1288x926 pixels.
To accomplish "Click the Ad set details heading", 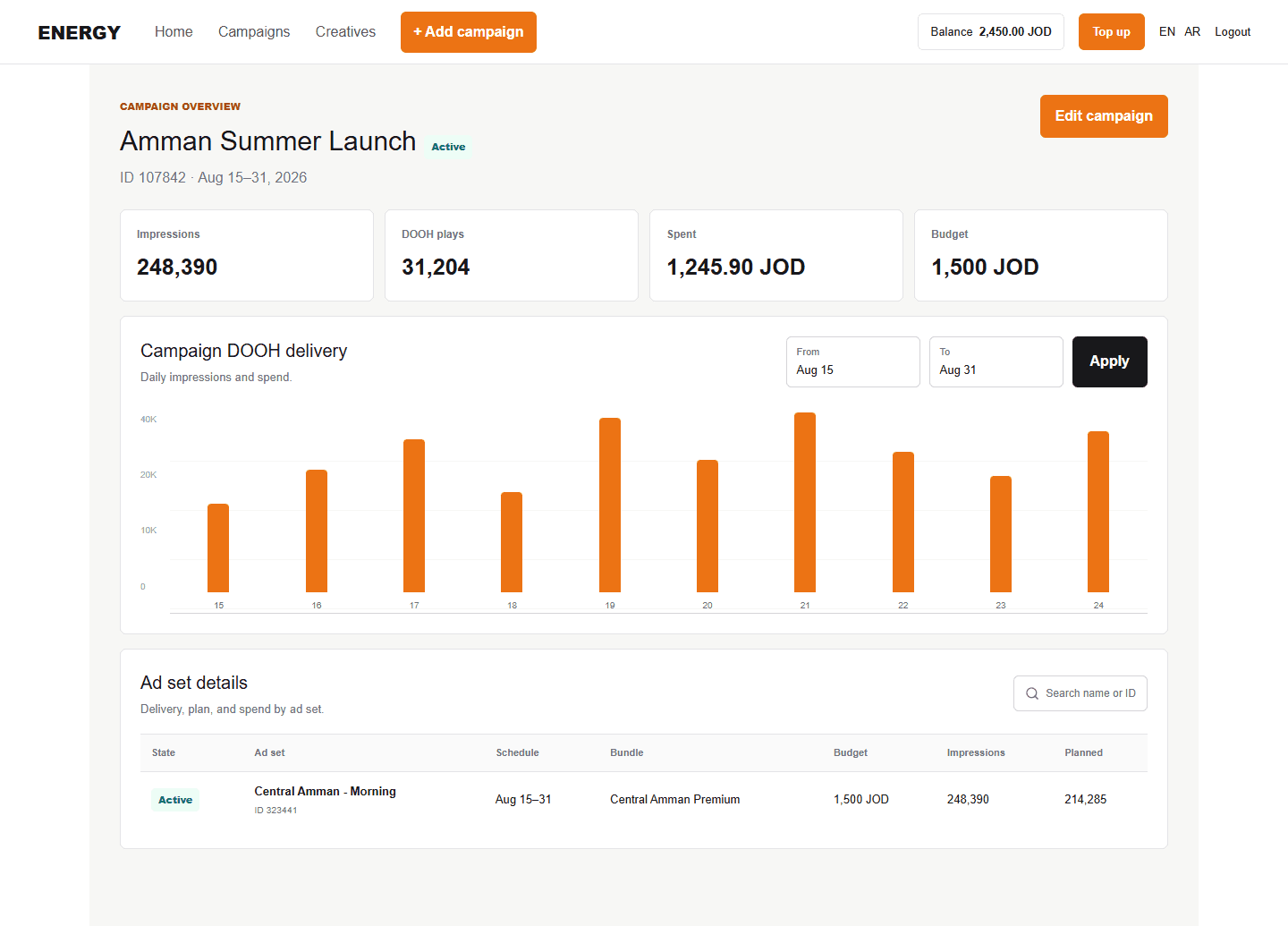I will [194, 683].
